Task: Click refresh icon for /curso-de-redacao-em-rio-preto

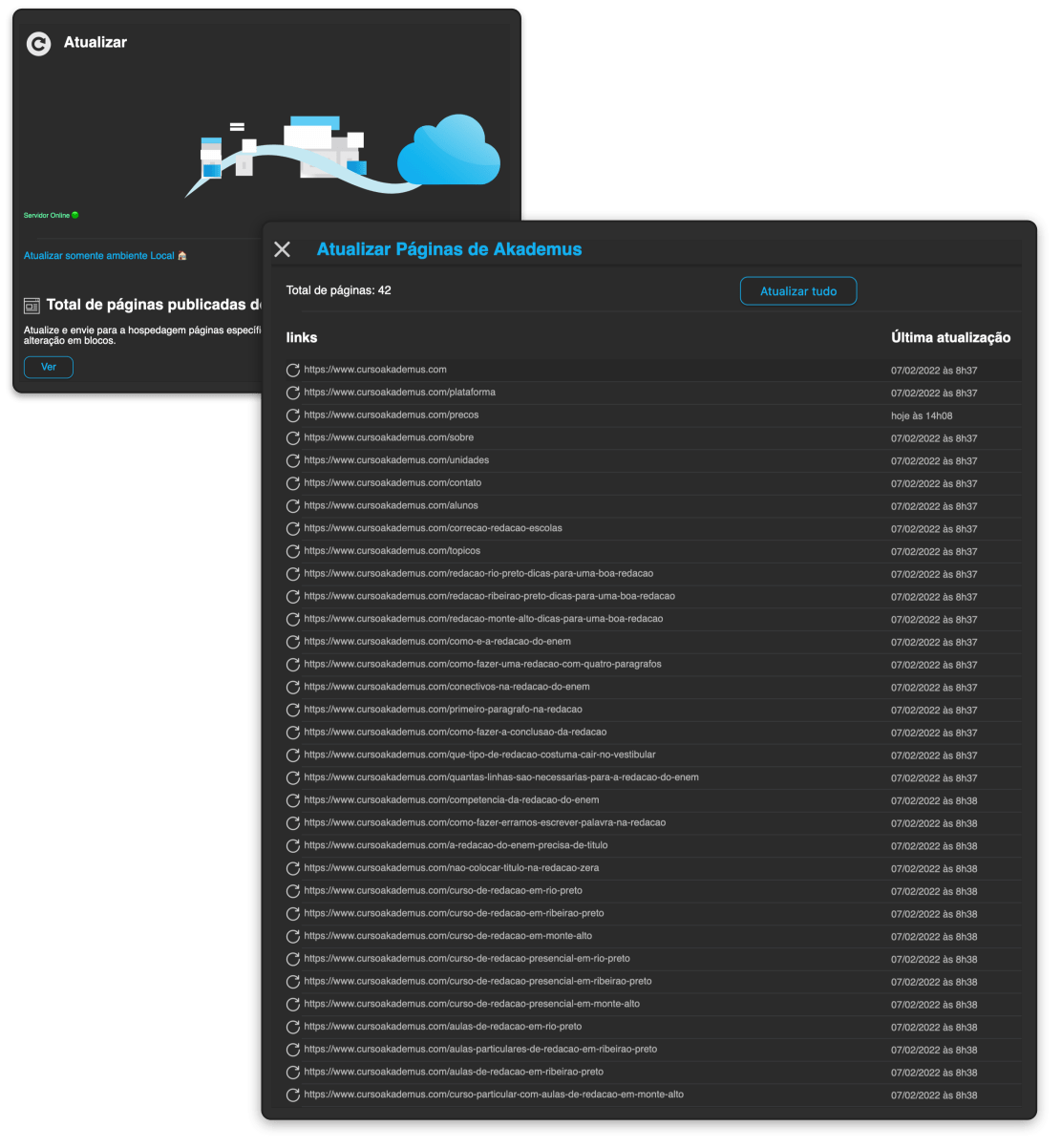Action: [293, 891]
